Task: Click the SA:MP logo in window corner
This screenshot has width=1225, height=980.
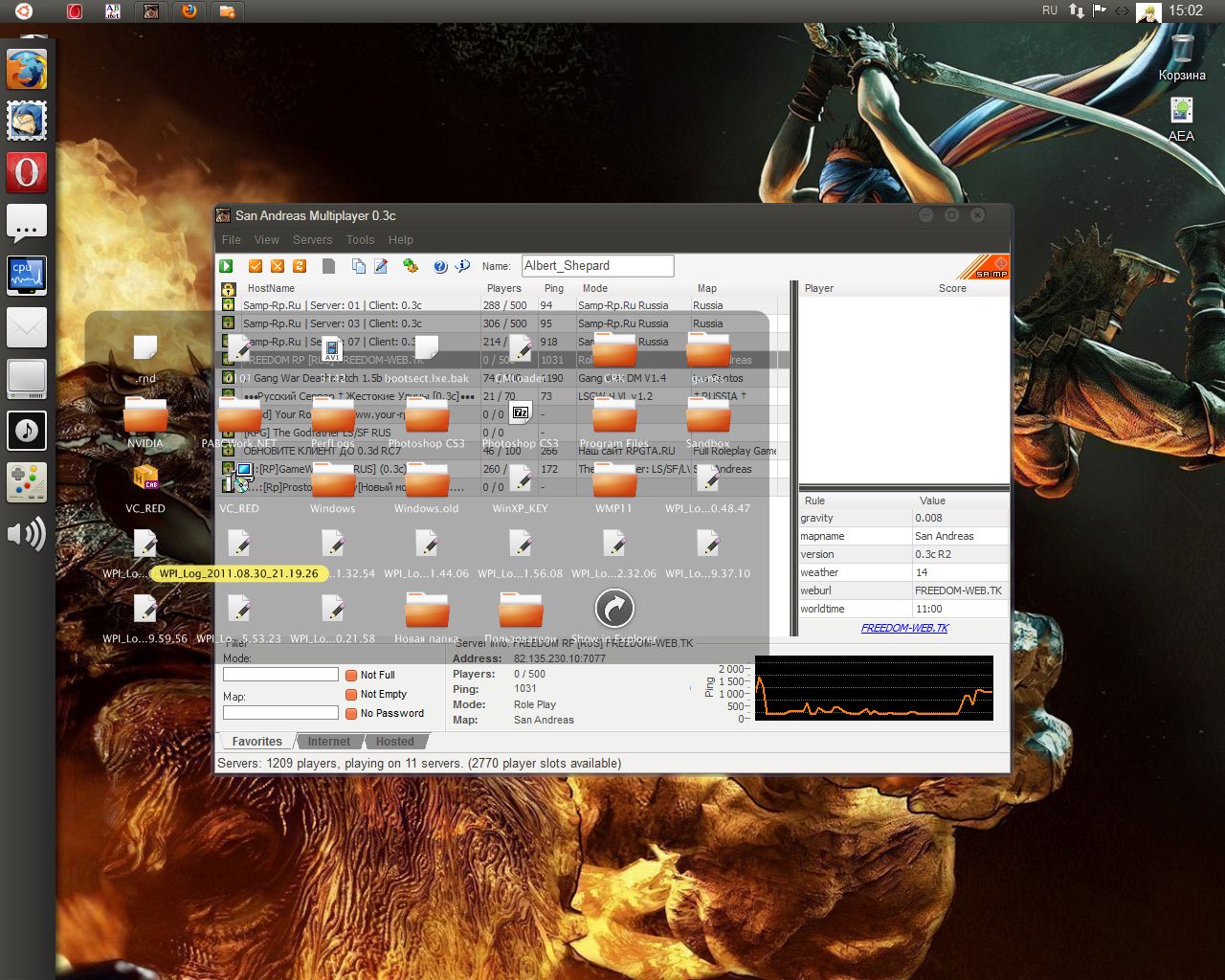Action: click(984, 267)
